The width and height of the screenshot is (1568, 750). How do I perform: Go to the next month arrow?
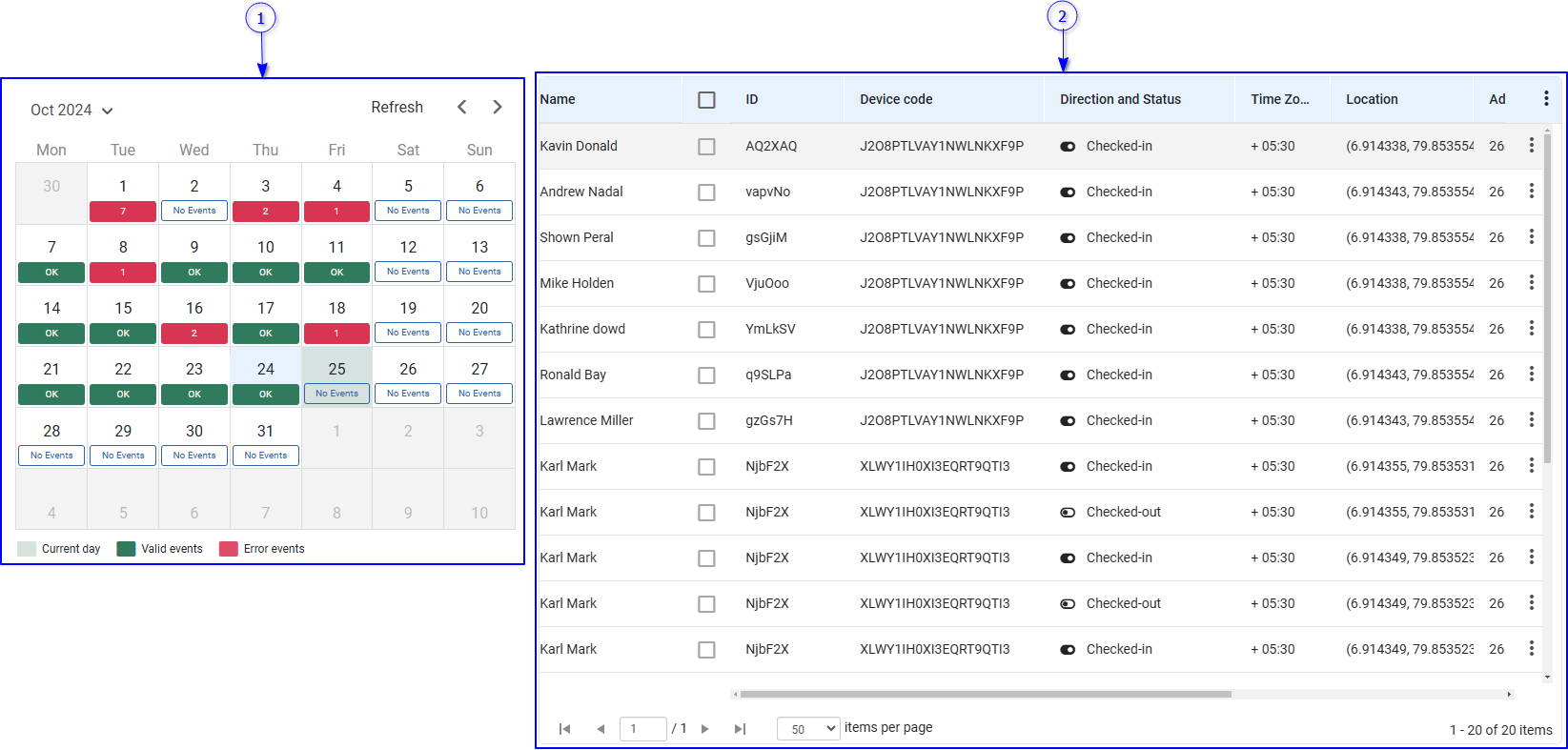(x=497, y=107)
